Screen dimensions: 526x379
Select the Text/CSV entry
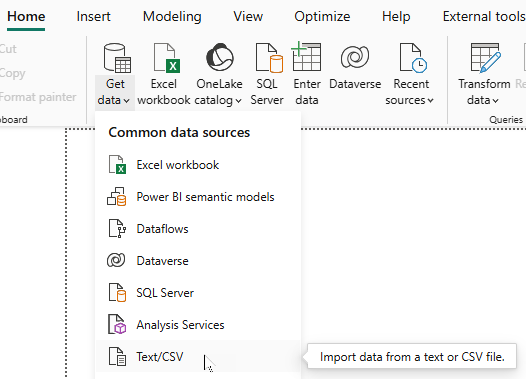(x=160, y=357)
